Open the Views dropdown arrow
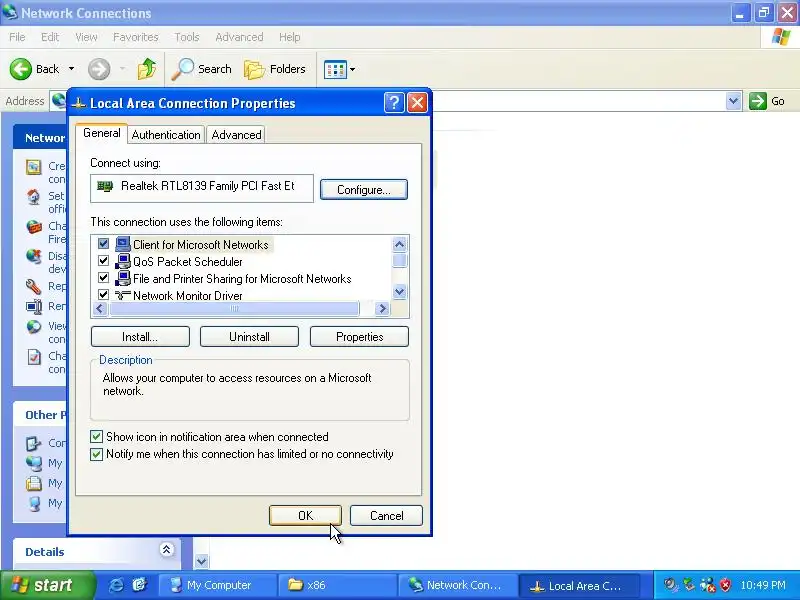This screenshot has height=600, width=800. (352, 69)
